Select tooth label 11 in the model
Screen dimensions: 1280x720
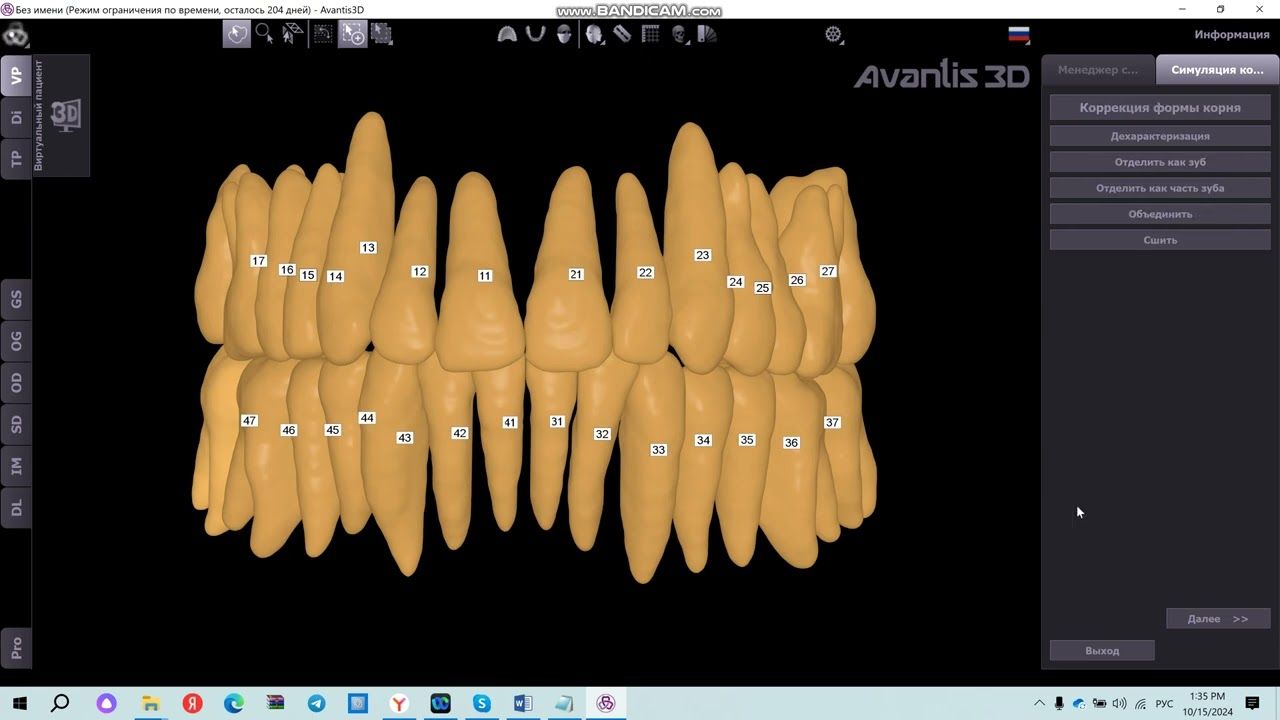[485, 276]
